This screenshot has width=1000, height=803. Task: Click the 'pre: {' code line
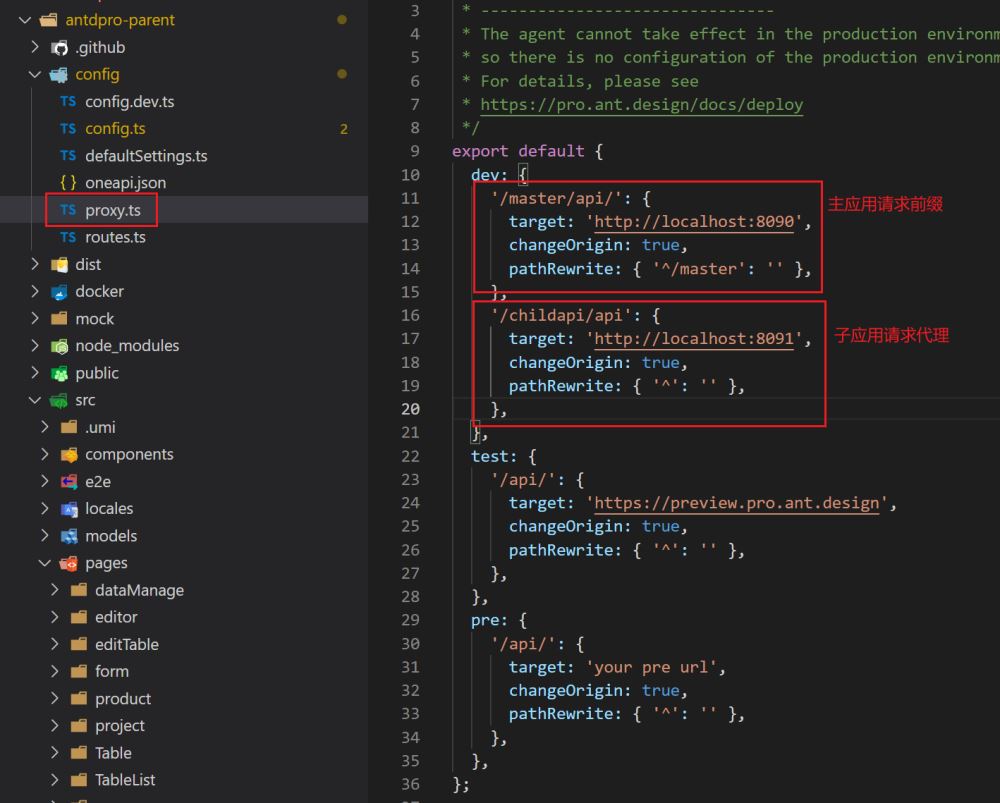point(499,620)
